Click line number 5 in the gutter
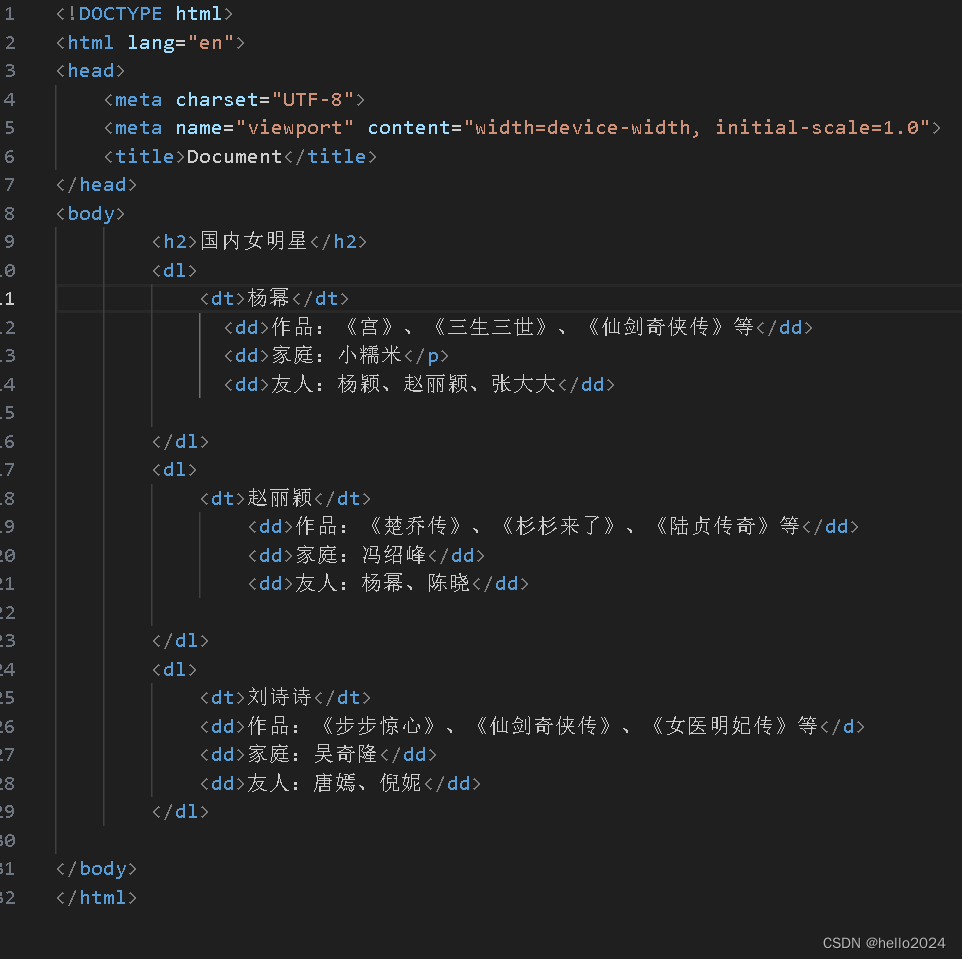This screenshot has width=962, height=959. [9, 128]
